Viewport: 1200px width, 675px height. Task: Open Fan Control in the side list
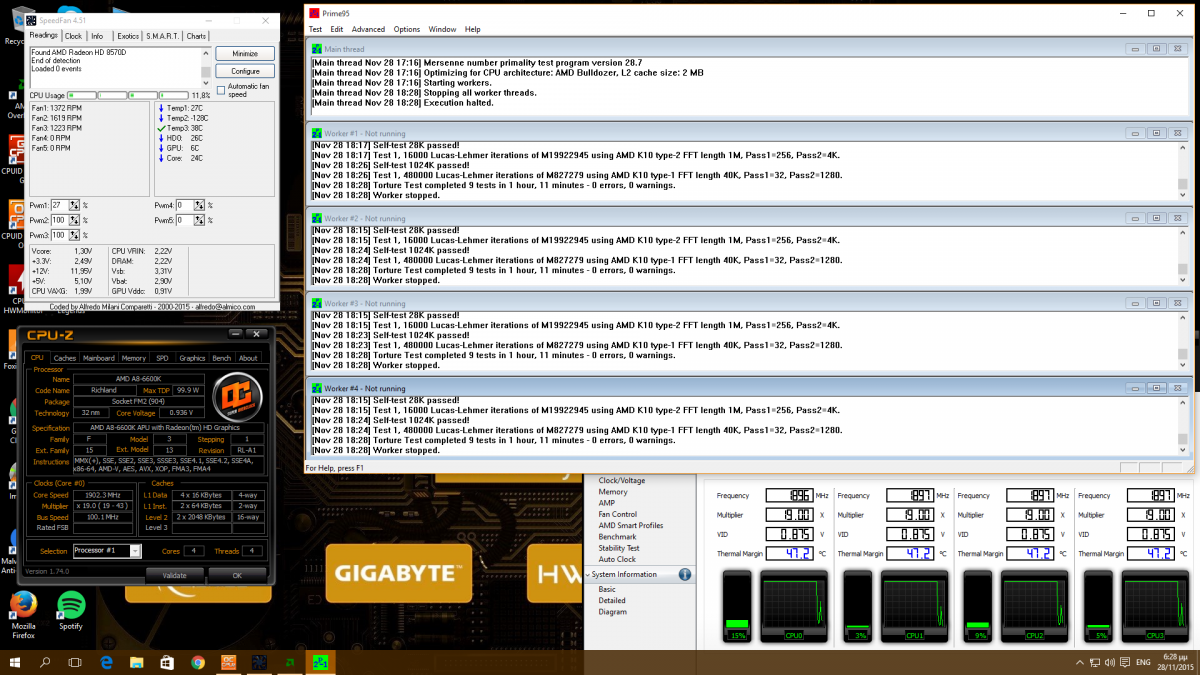coord(618,514)
